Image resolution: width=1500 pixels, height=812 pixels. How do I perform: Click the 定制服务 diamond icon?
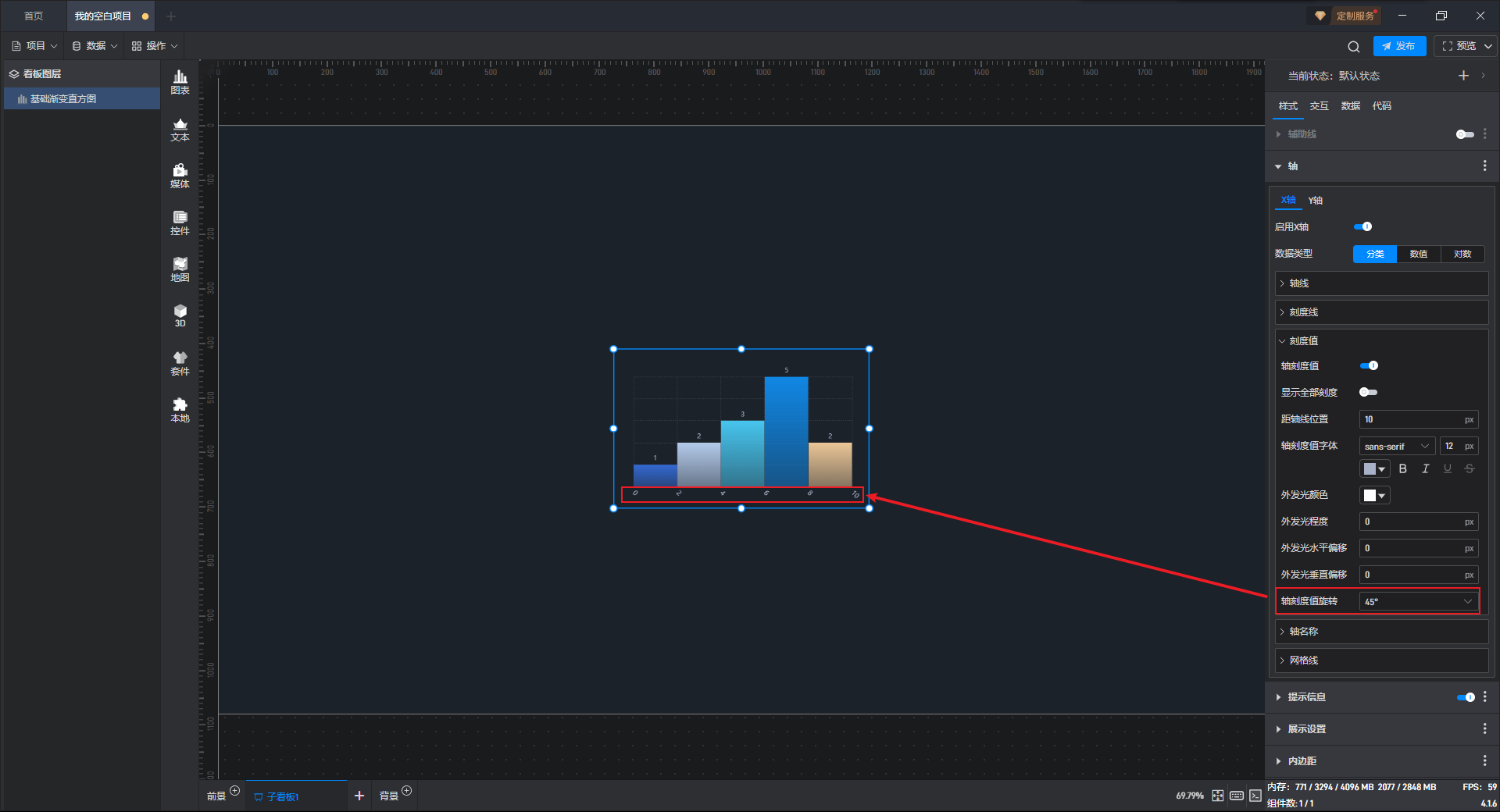[x=1320, y=16]
